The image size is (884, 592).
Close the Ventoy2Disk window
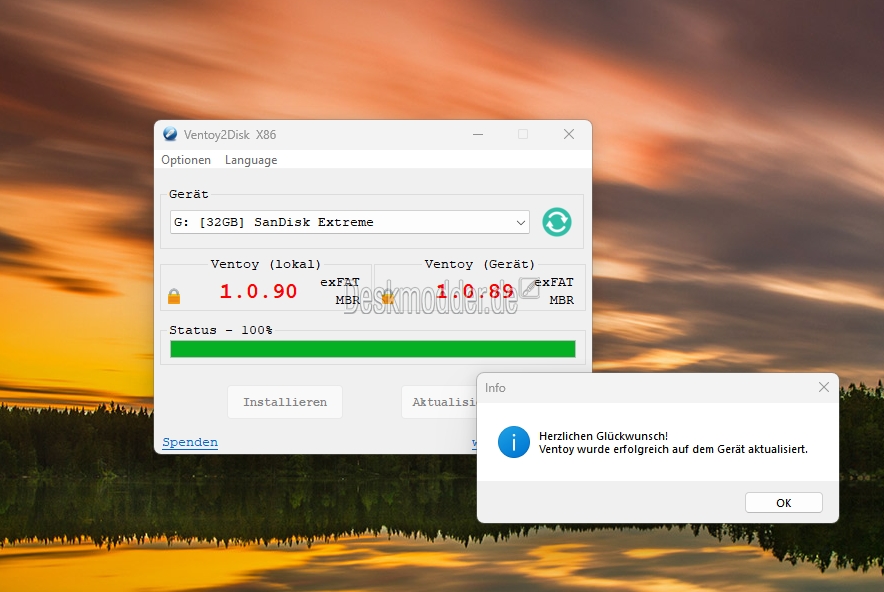569,134
